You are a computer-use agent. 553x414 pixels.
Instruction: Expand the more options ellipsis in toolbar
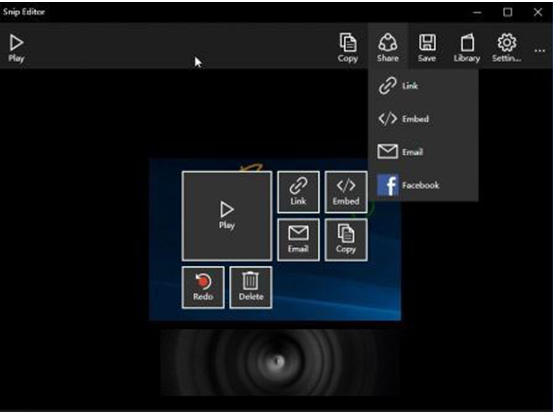(x=540, y=51)
